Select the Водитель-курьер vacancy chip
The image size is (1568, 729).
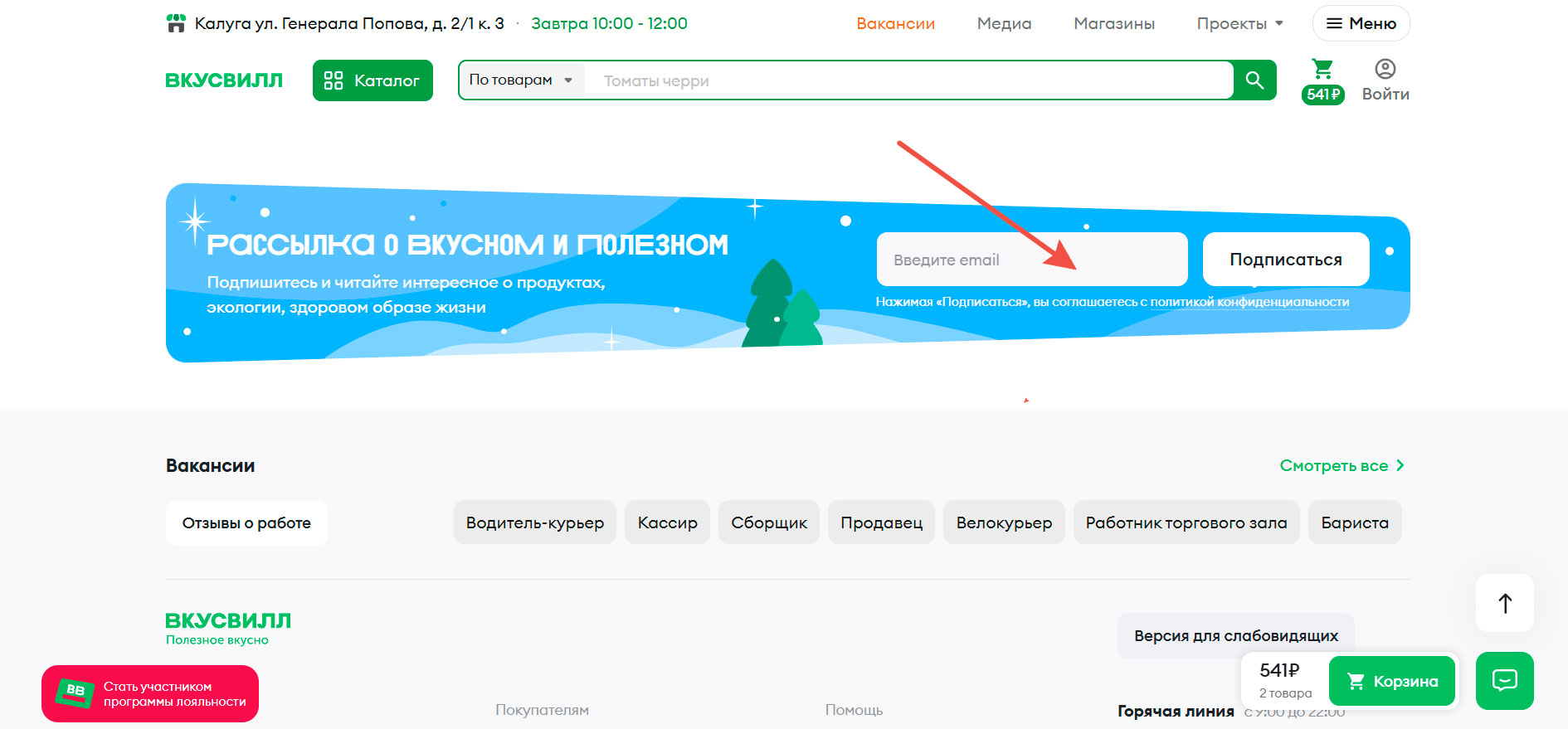point(535,522)
